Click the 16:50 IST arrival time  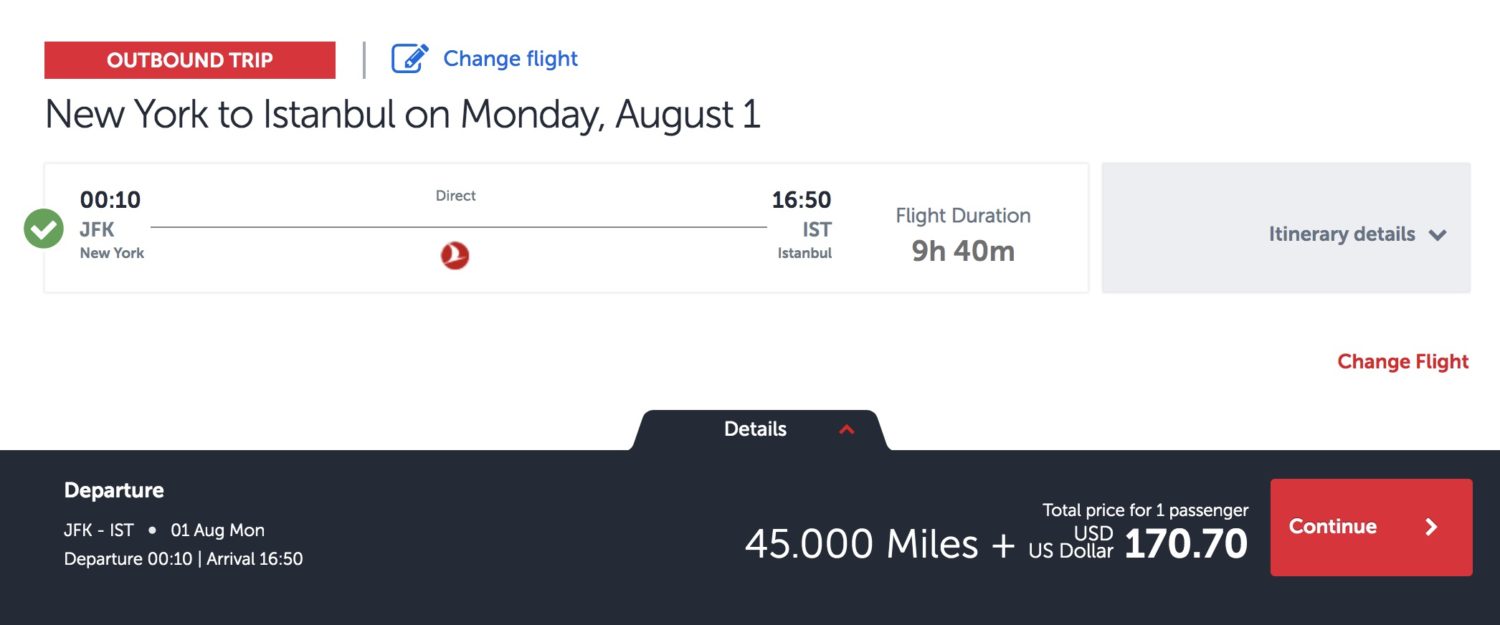point(801,200)
